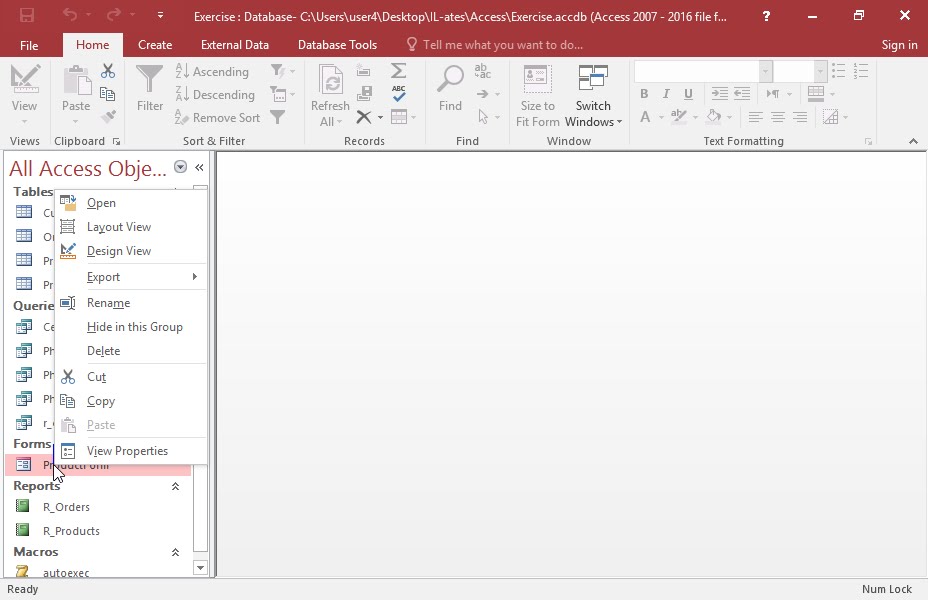The image size is (928, 600).
Task: Choose Cut in the context menu
Action: (x=131, y=377)
